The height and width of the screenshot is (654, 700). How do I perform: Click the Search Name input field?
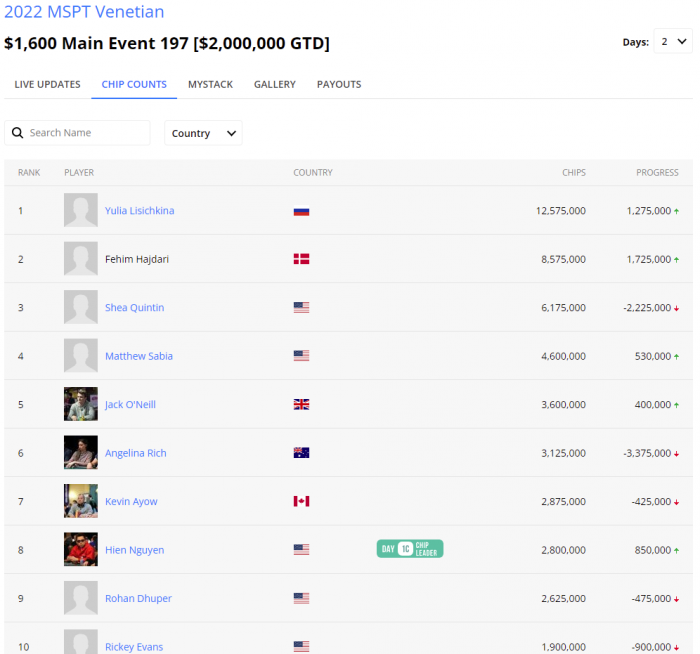(x=77, y=133)
